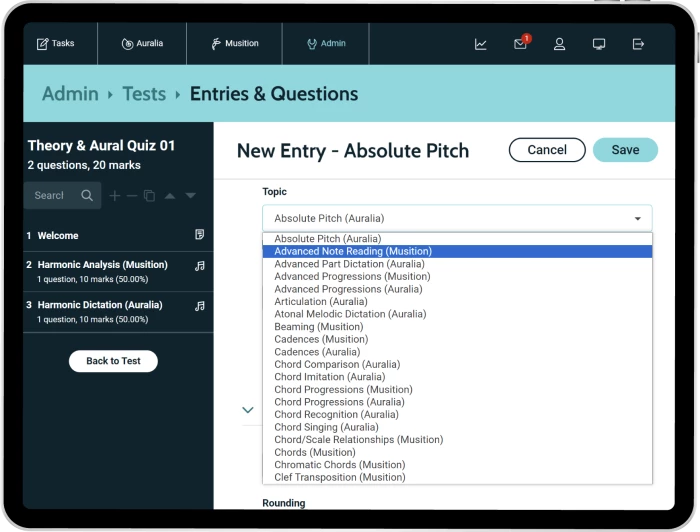Click the plus icon to add entry
The height and width of the screenshot is (532, 700).
point(114,196)
